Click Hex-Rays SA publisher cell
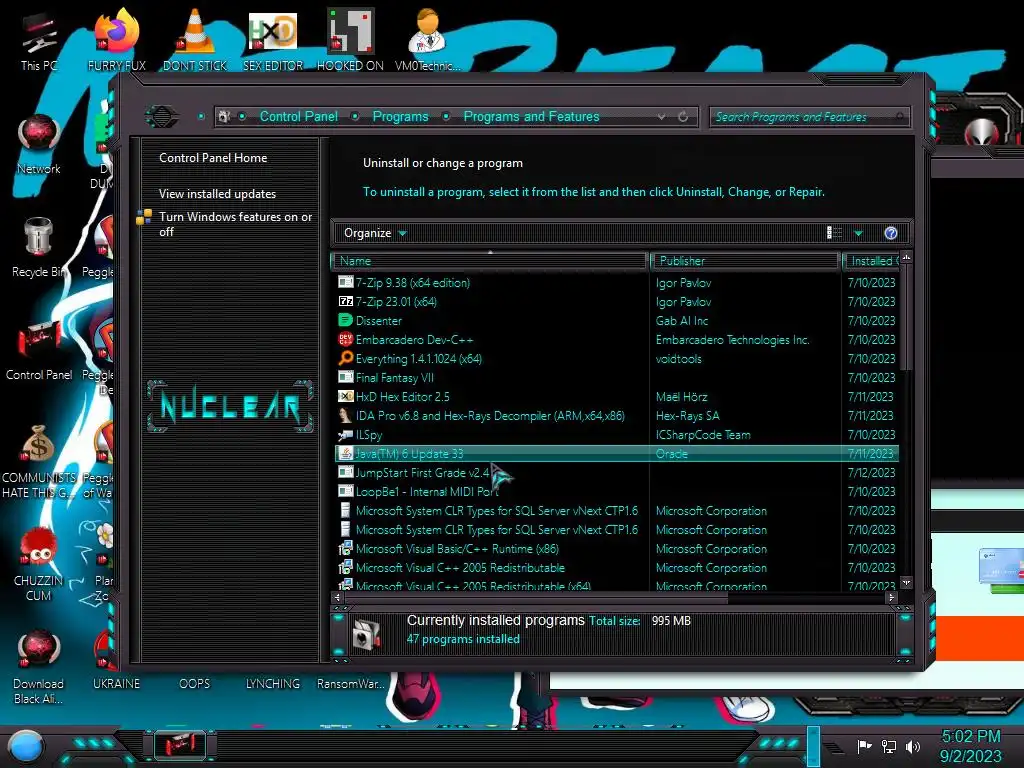This screenshot has height=768, width=1024. pos(688,416)
